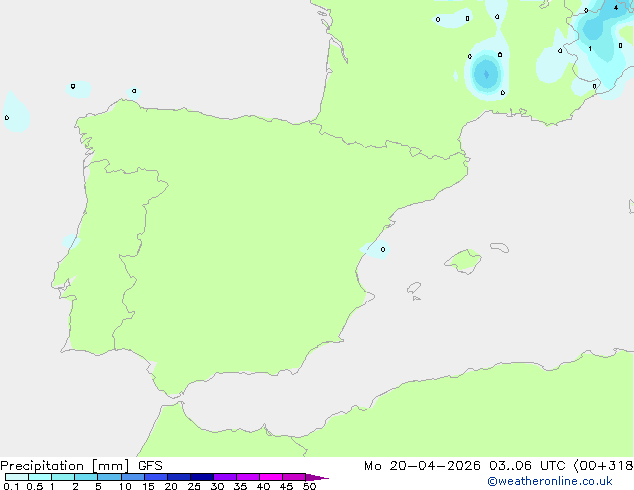Pick the 40–45 mm magenta legend swatch
The width and height of the screenshot is (634, 490).
[x=271, y=477]
